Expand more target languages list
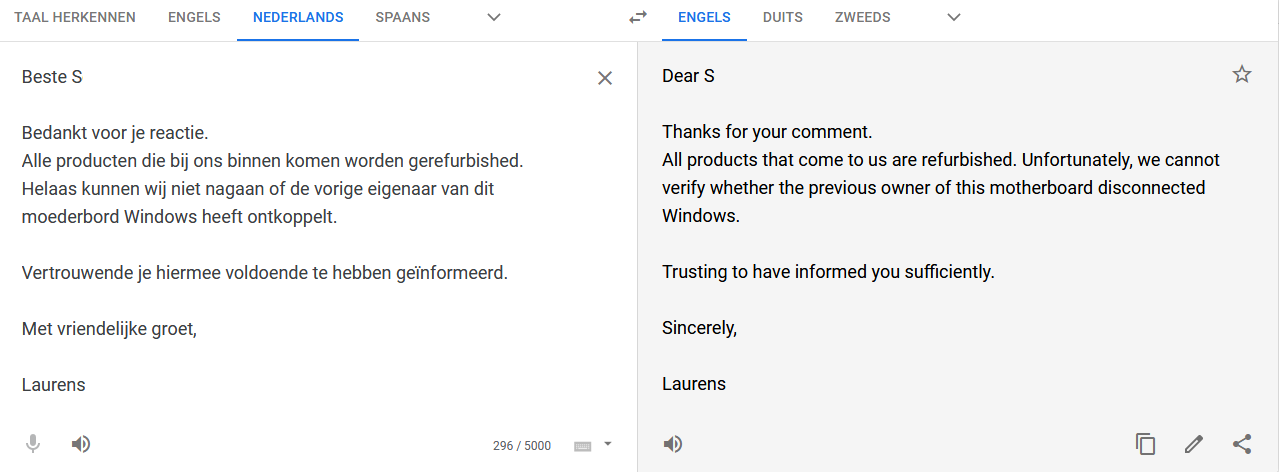This screenshot has width=1279, height=472. pyautogui.click(x=954, y=17)
